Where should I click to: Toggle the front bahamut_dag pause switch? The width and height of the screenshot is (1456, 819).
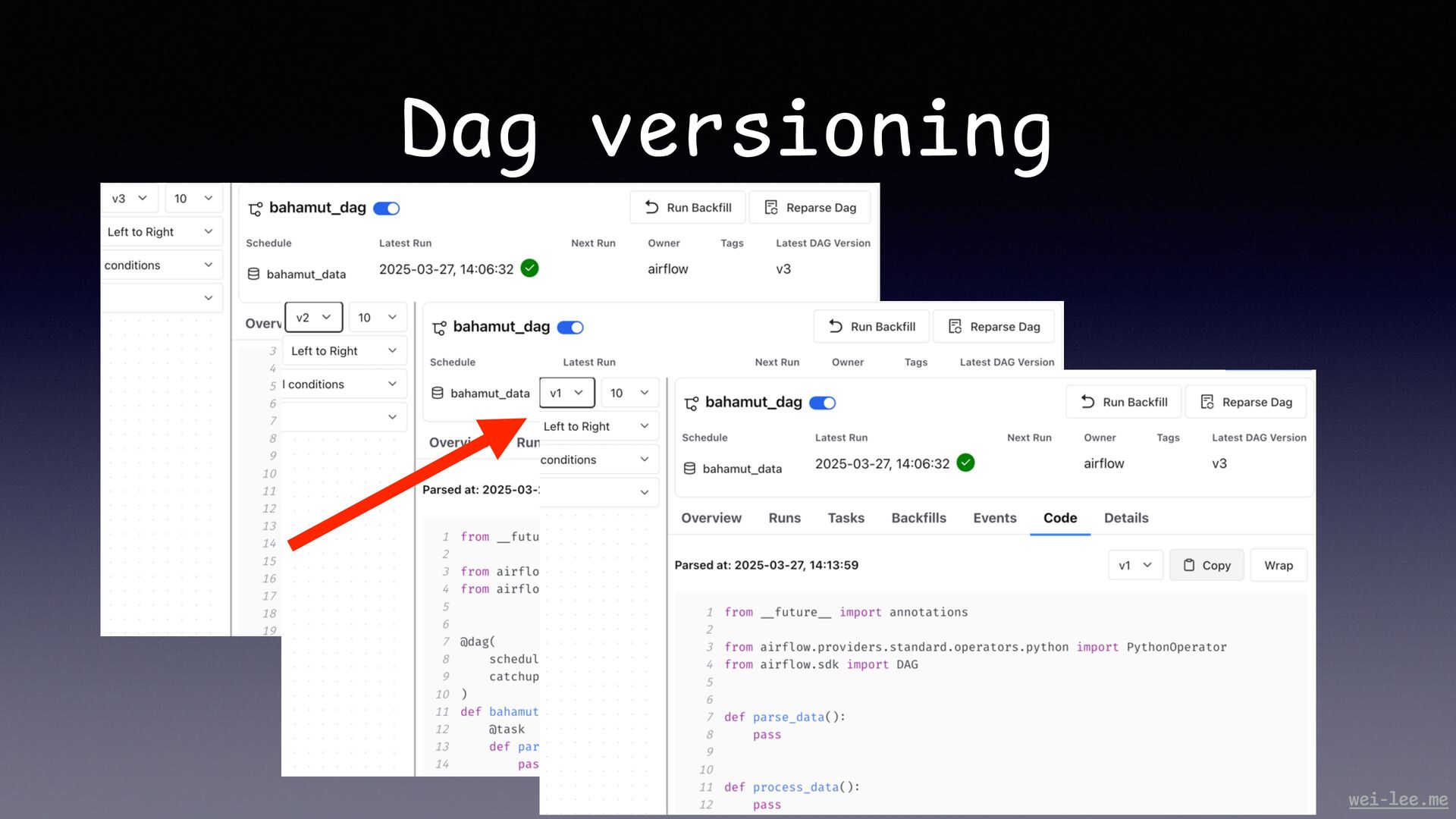(x=823, y=403)
